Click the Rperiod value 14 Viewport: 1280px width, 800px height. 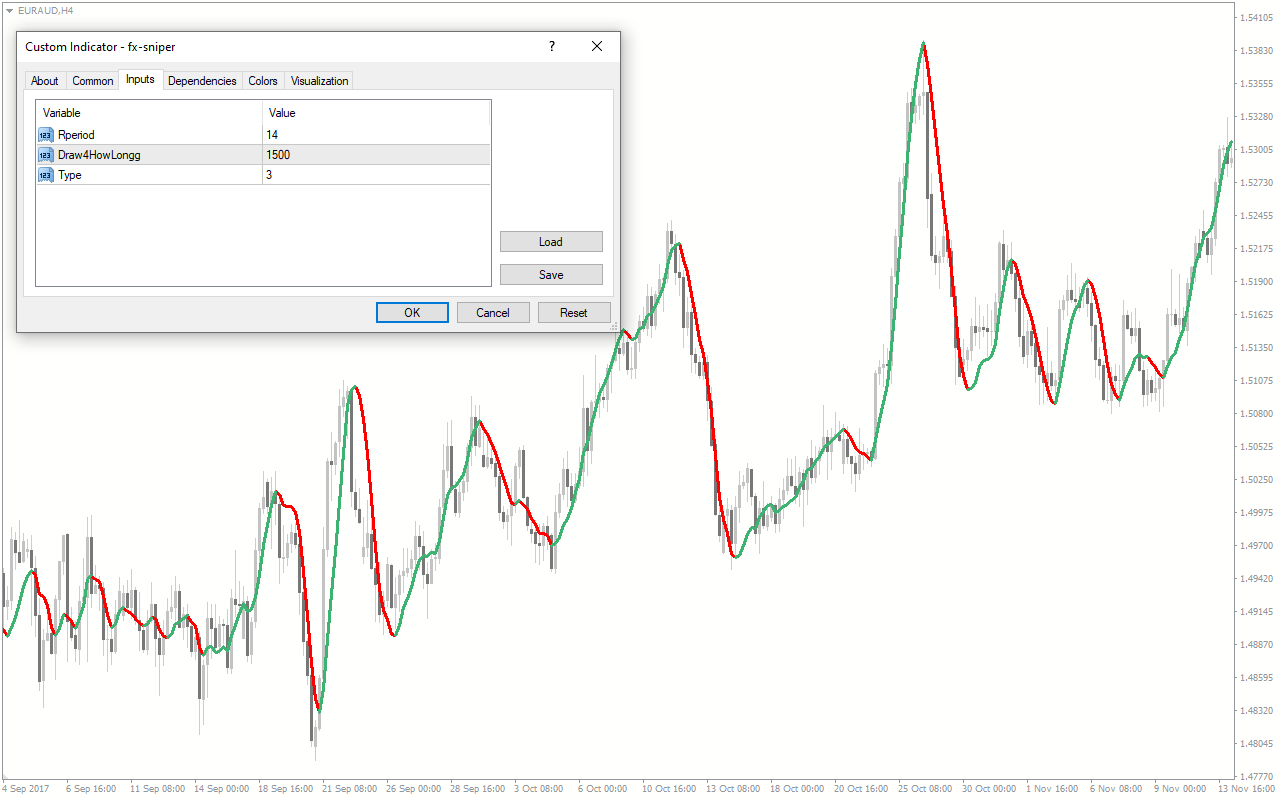[x=272, y=135]
